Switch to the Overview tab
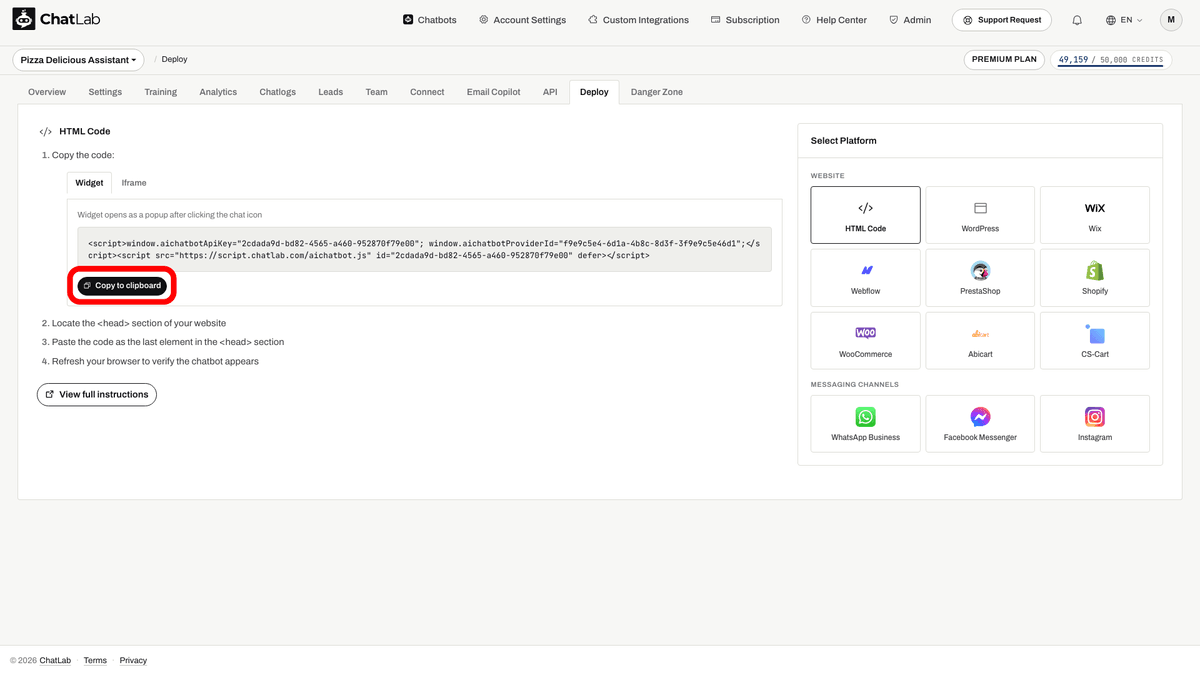 pyautogui.click(x=47, y=92)
